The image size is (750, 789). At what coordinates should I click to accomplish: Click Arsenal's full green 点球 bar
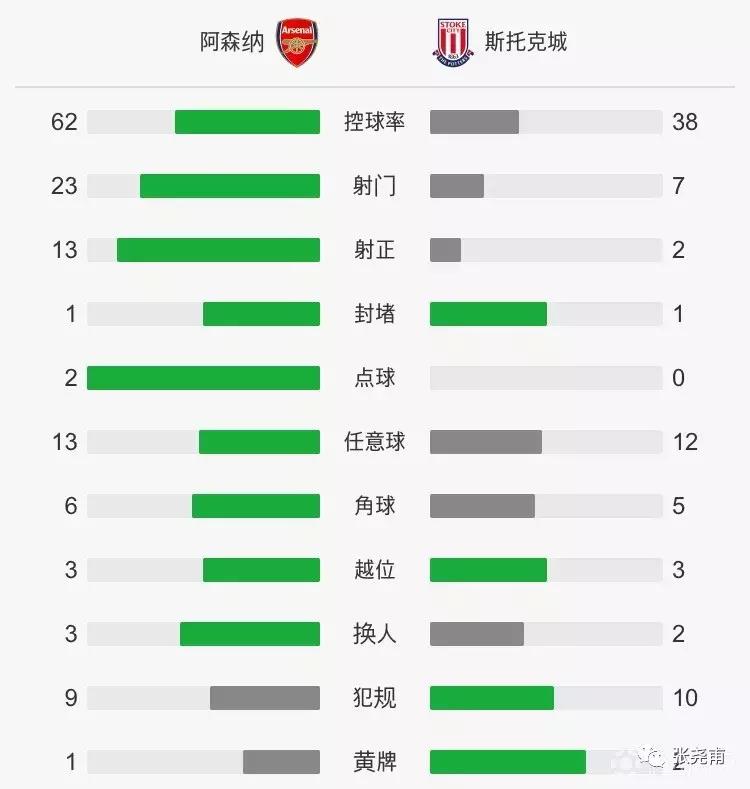(x=203, y=378)
